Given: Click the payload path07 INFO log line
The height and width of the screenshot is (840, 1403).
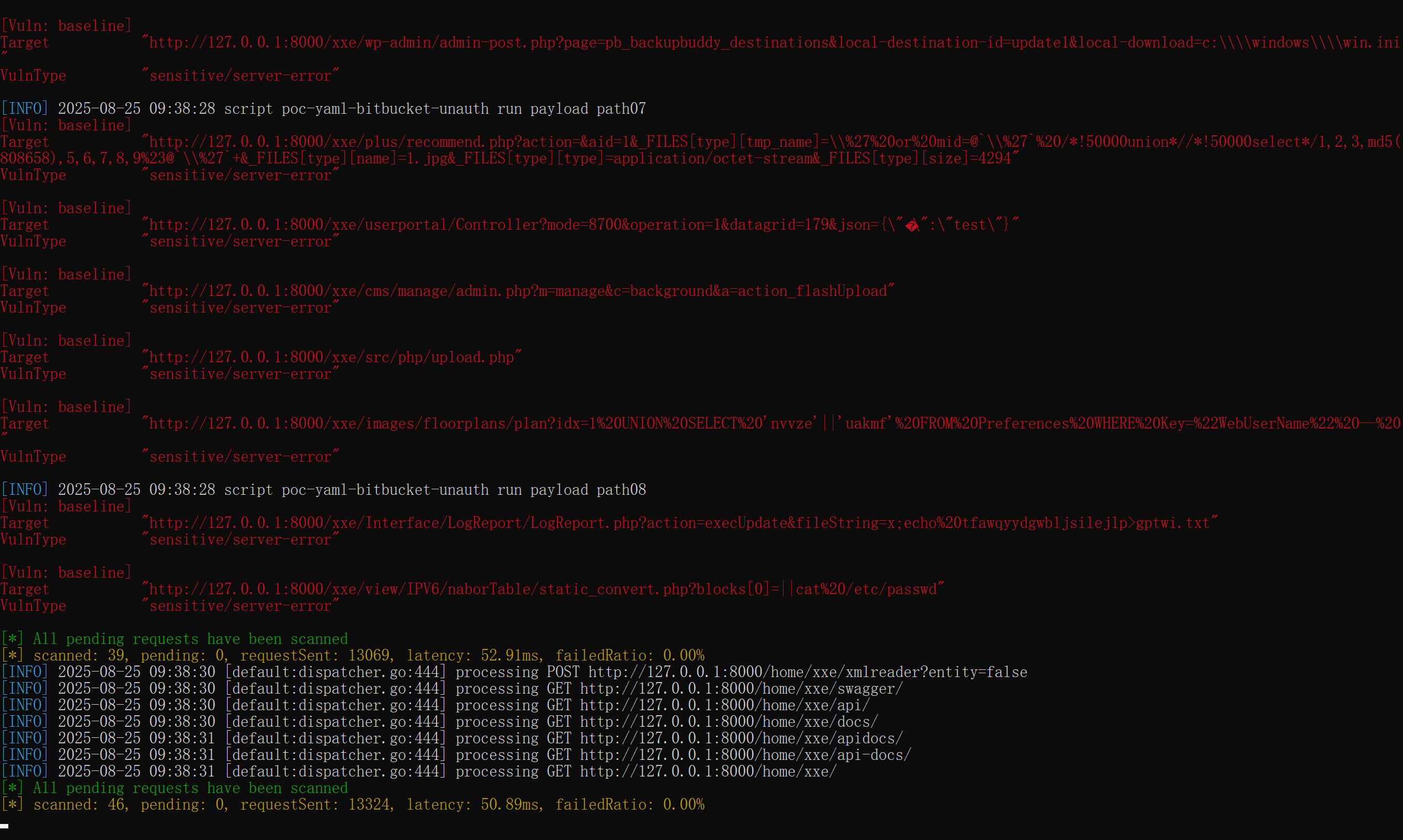Looking at the screenshot, I should click(x=351, y=109).
